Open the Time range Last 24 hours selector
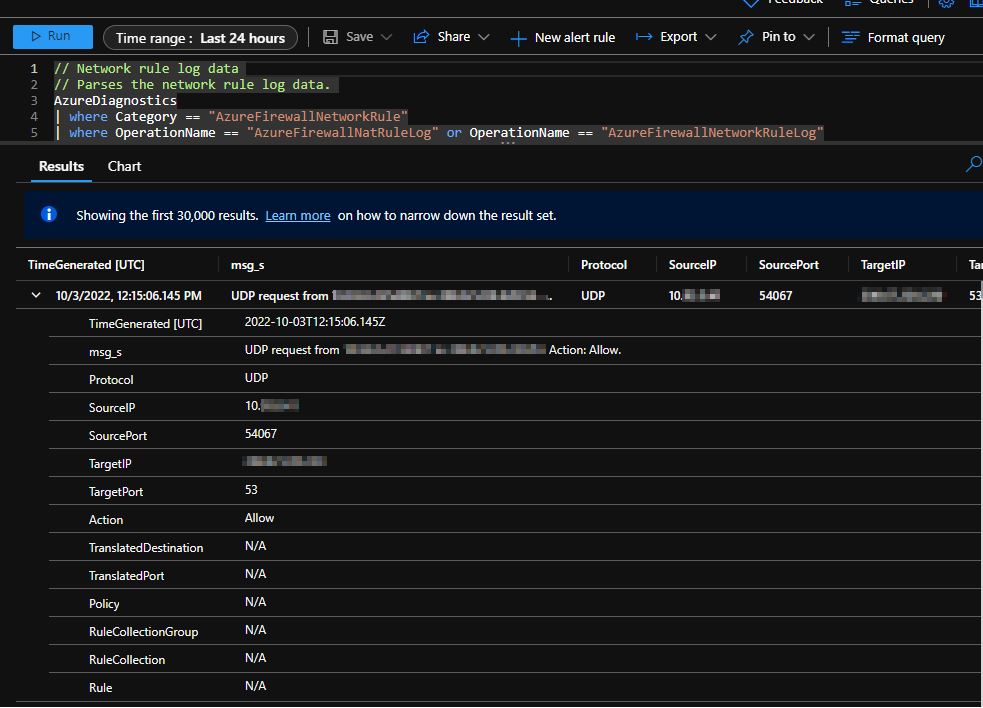The height and width of the screenshot is (708, 983). tap(200, 38)
